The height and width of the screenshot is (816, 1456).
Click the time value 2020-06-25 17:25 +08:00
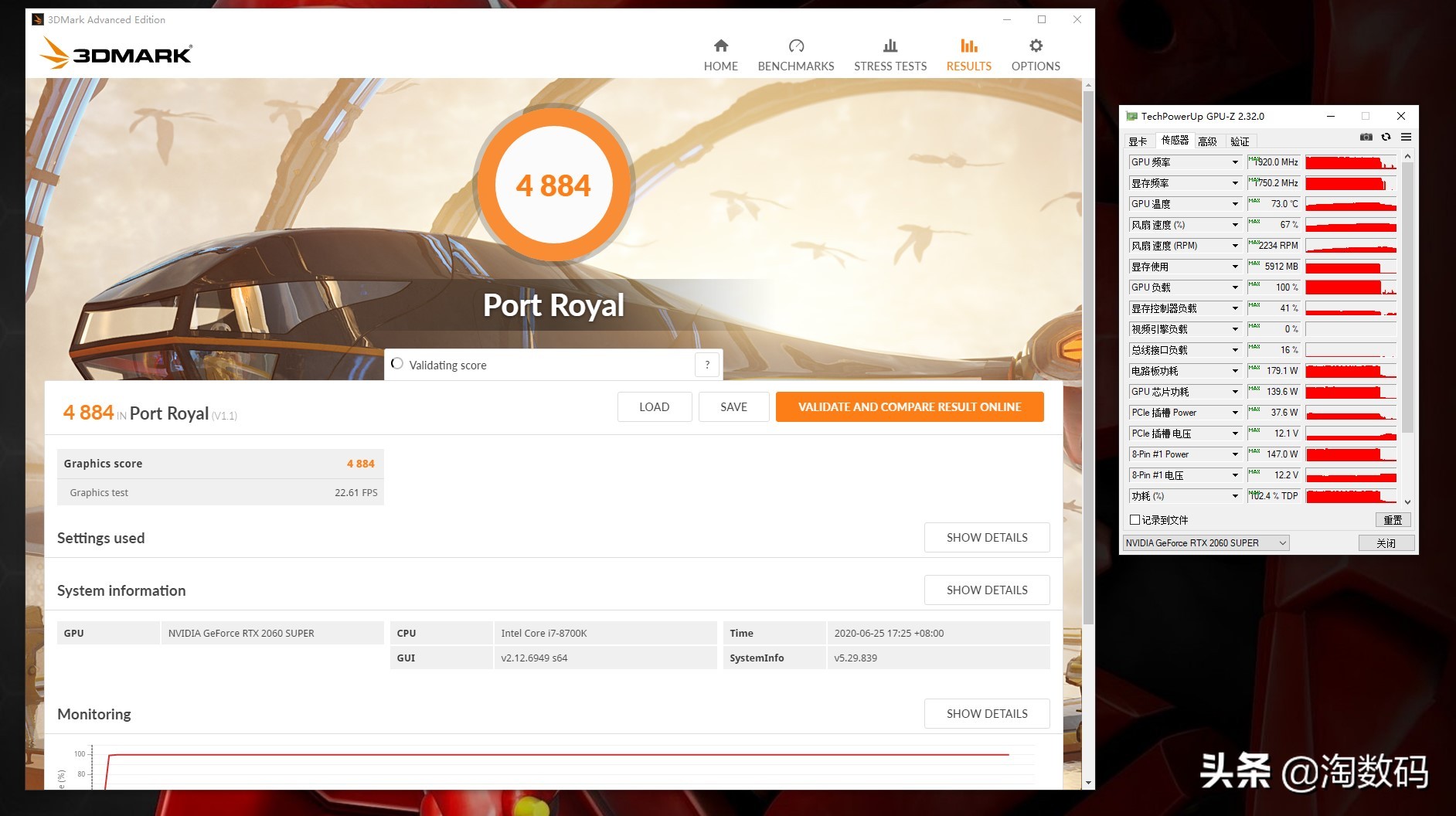[x=889, y=634]
